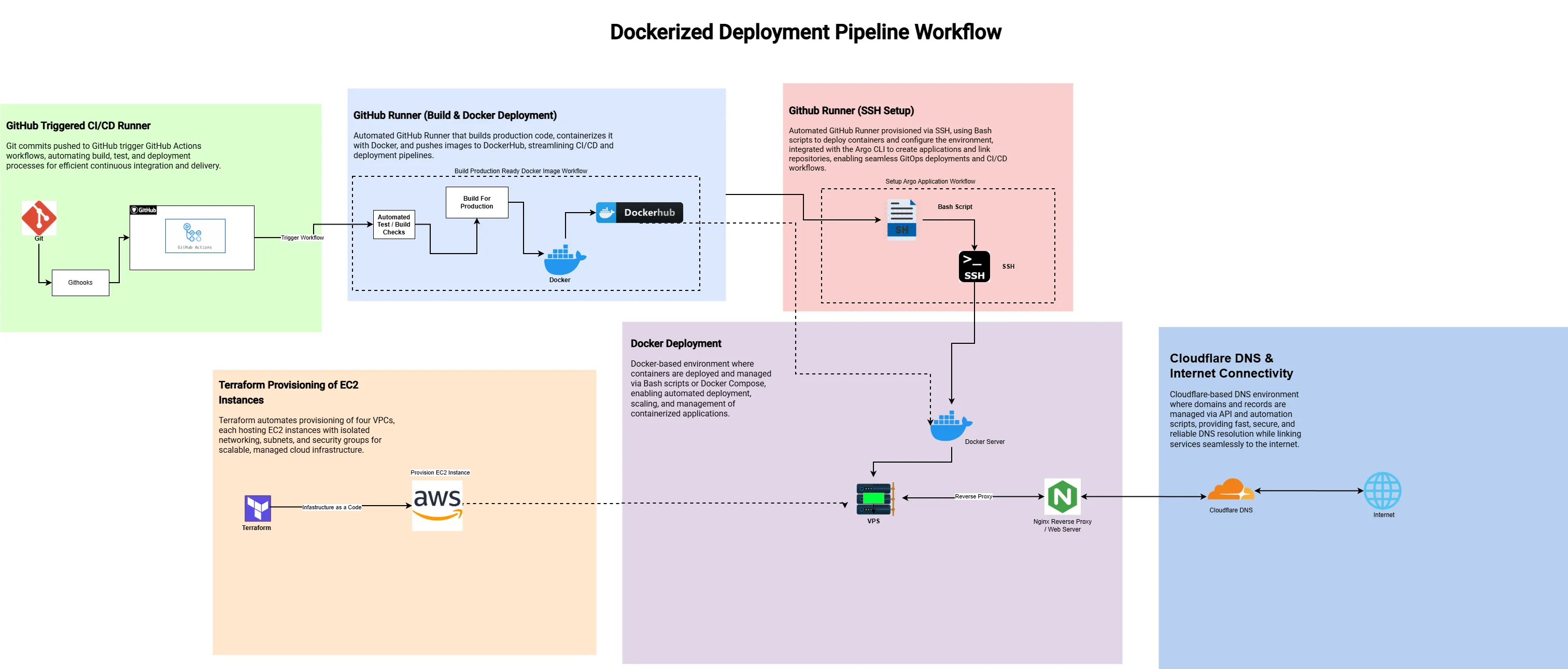Select the Trigger Workflow label
This screenshot has width=1568, height=669.
pyautogui.click(x=301, y=238)
